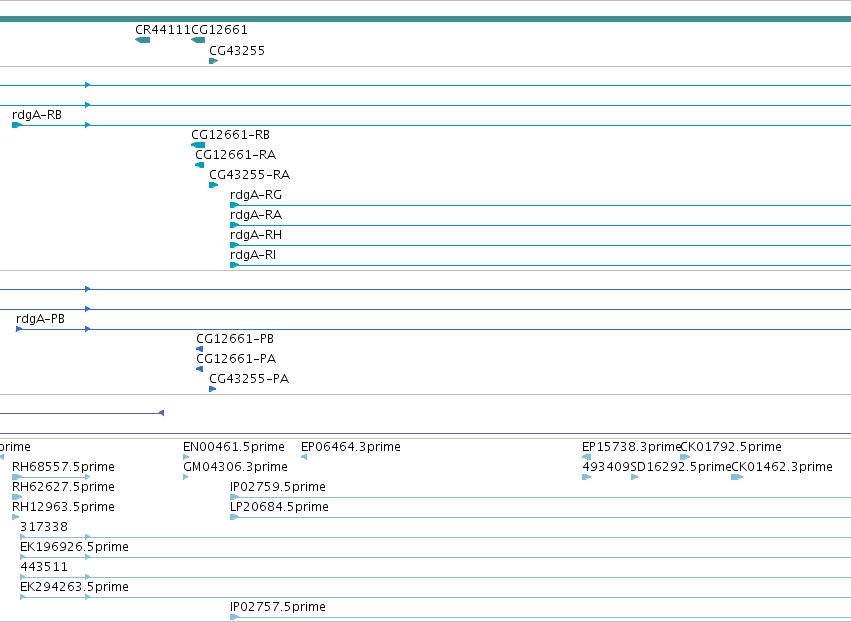
Task: Click the rdgA-RG start exon glyph
Action: (x=234, y=205)
